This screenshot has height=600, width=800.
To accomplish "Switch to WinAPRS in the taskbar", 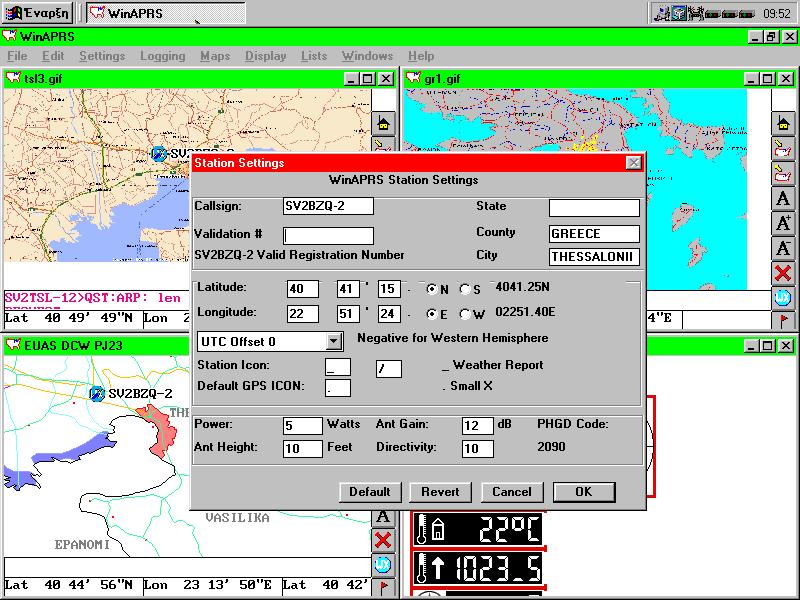I will 165,13.
